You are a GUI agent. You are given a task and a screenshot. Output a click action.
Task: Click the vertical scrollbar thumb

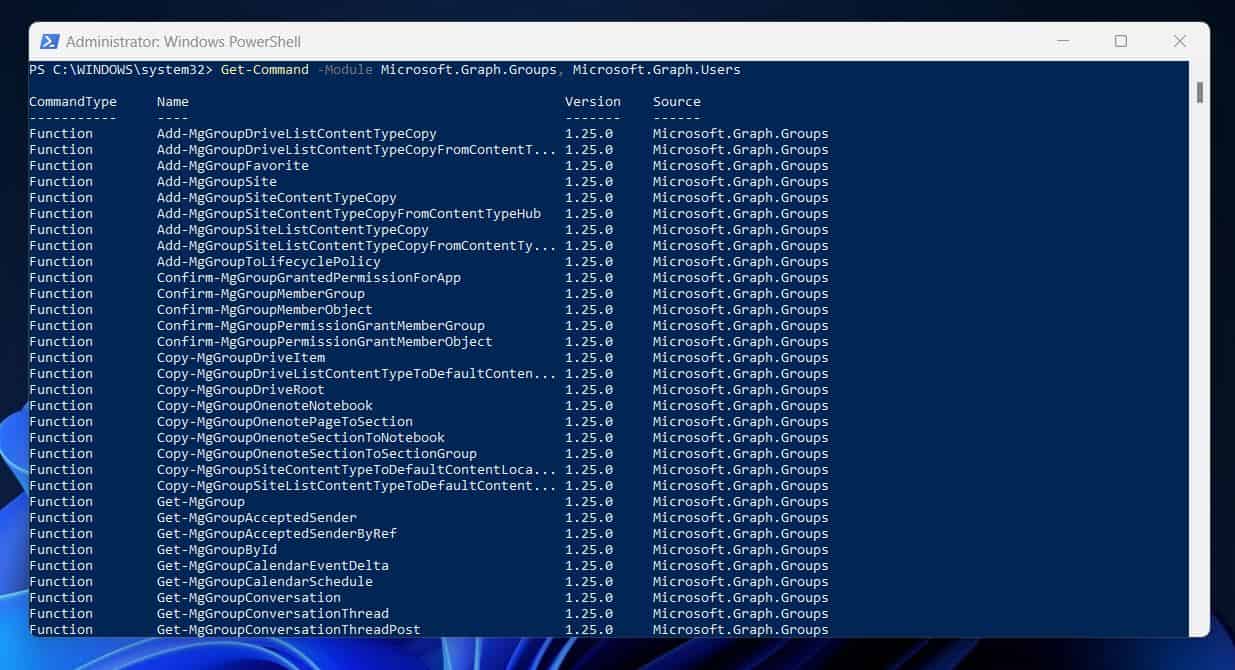[1199, 92]
